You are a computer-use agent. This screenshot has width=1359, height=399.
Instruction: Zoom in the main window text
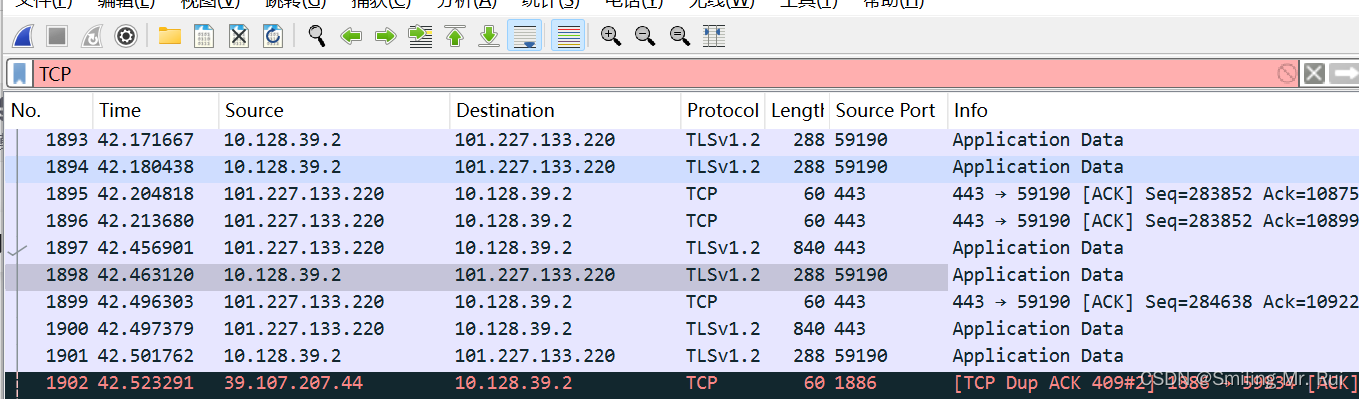coord(611,37)
